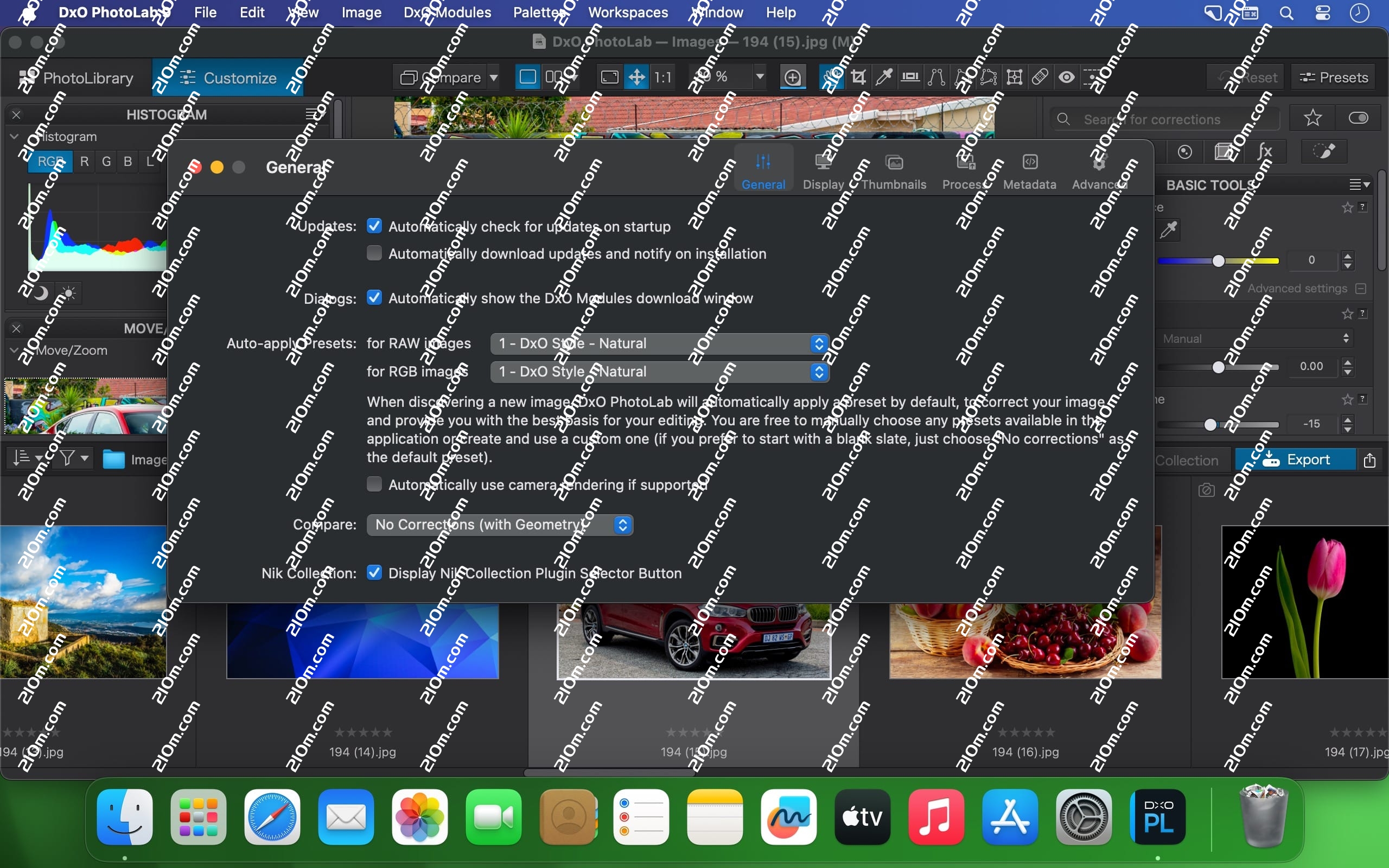Enable automatic camera rendering if supported
Image resolution: width=1389 pixels, height=868 pixels.
(x=374, y=484)
